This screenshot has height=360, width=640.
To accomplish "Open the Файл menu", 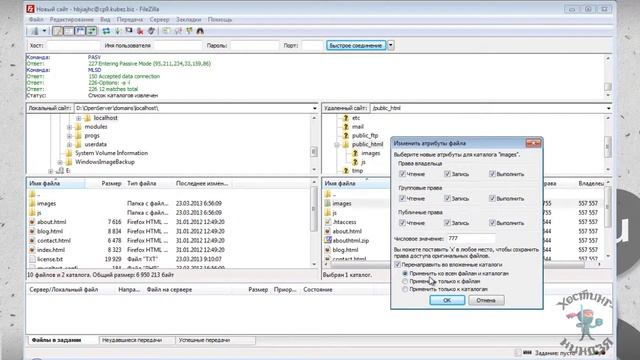I will (36, 20).
